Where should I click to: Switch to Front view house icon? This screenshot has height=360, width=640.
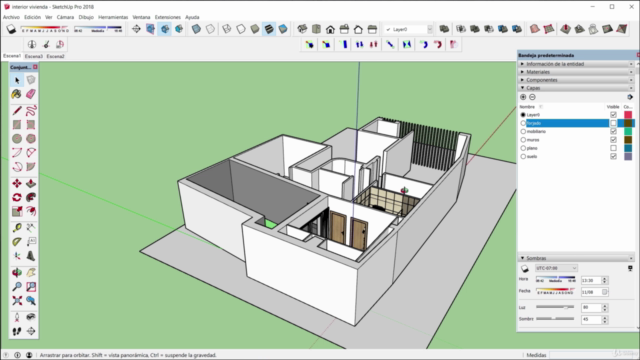click(330, 29)
